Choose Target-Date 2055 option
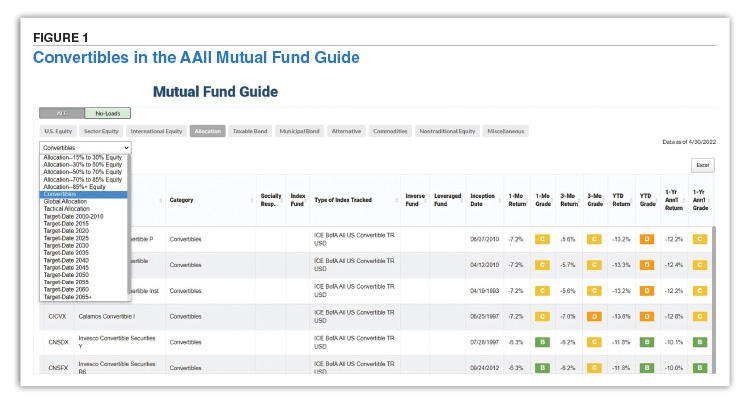Image resolution: width=750 pixels, height=406 pixels. pos(83,282)
